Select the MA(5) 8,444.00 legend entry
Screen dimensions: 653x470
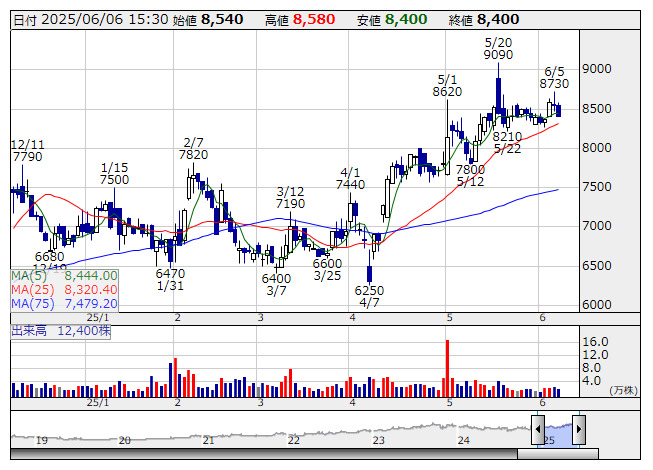(65, 276)
